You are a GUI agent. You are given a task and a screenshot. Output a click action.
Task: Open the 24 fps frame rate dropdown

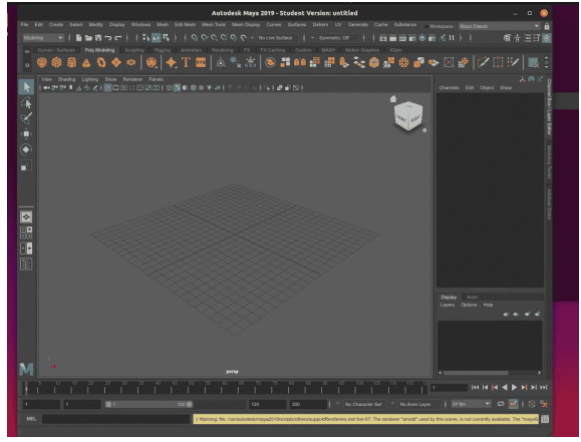coord(471,404)
